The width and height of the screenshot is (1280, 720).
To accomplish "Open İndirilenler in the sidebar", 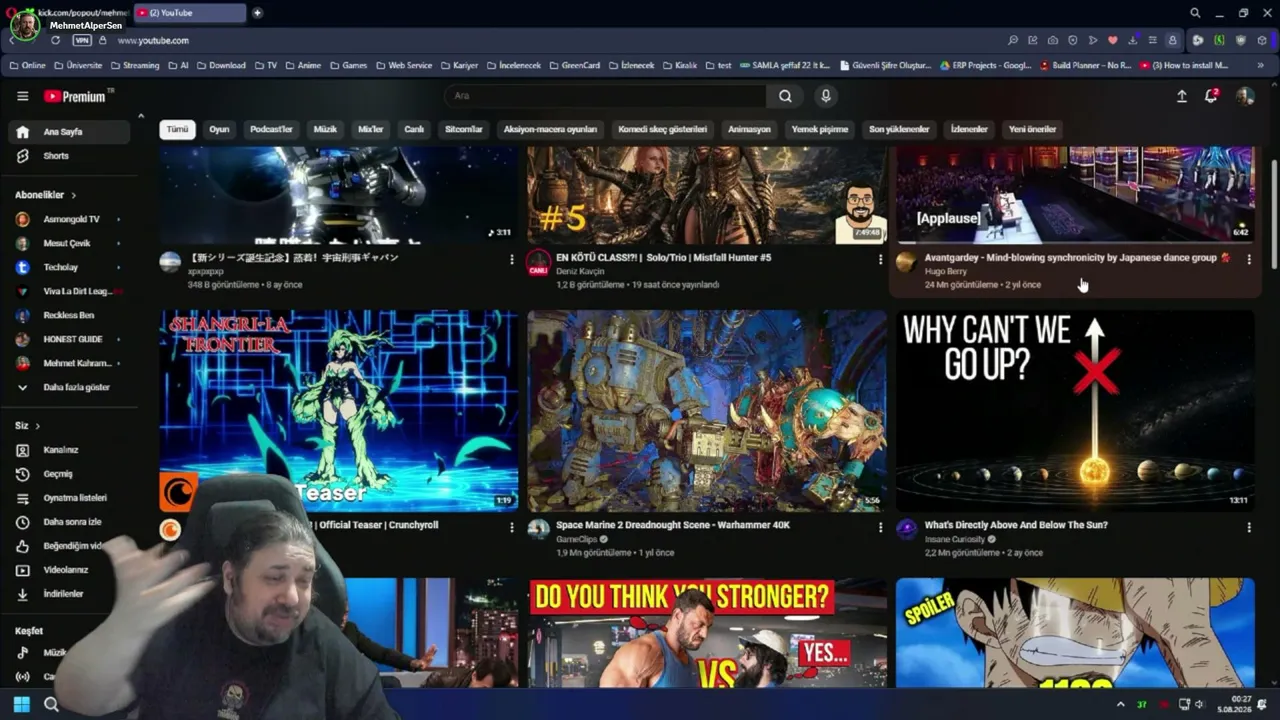I will point(69,594).
